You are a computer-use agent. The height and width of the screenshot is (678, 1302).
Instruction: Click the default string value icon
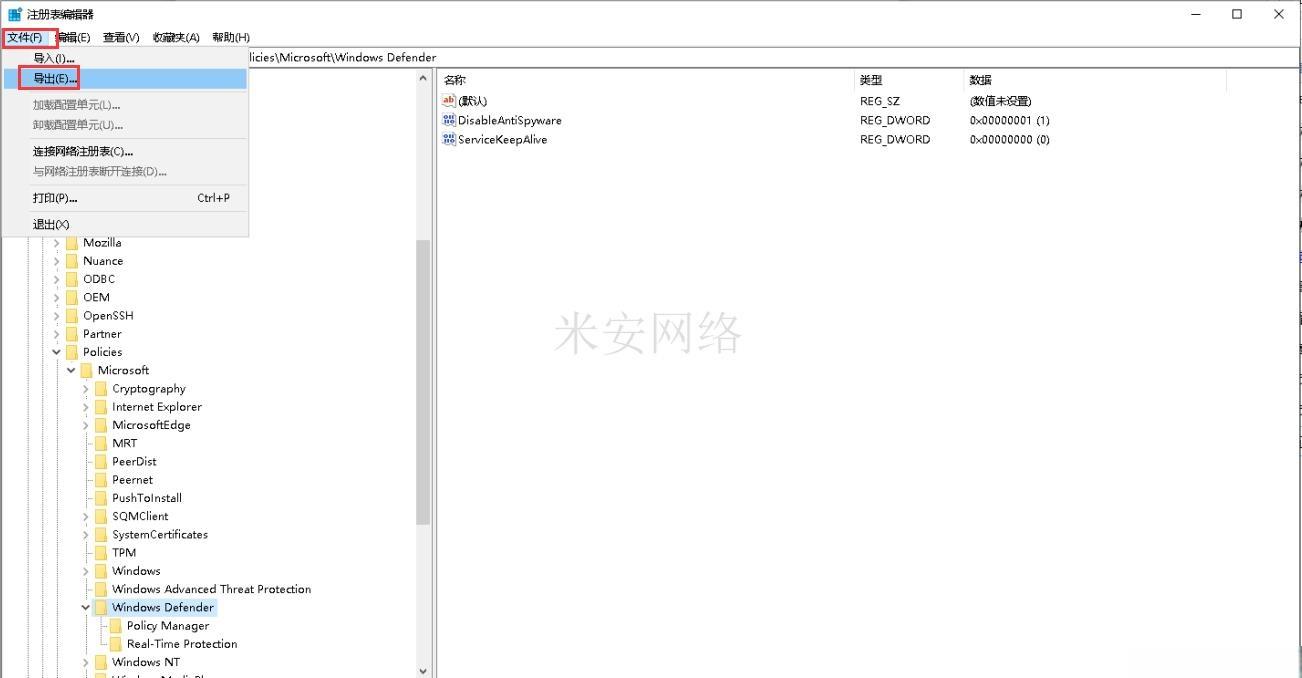[449, 101]
